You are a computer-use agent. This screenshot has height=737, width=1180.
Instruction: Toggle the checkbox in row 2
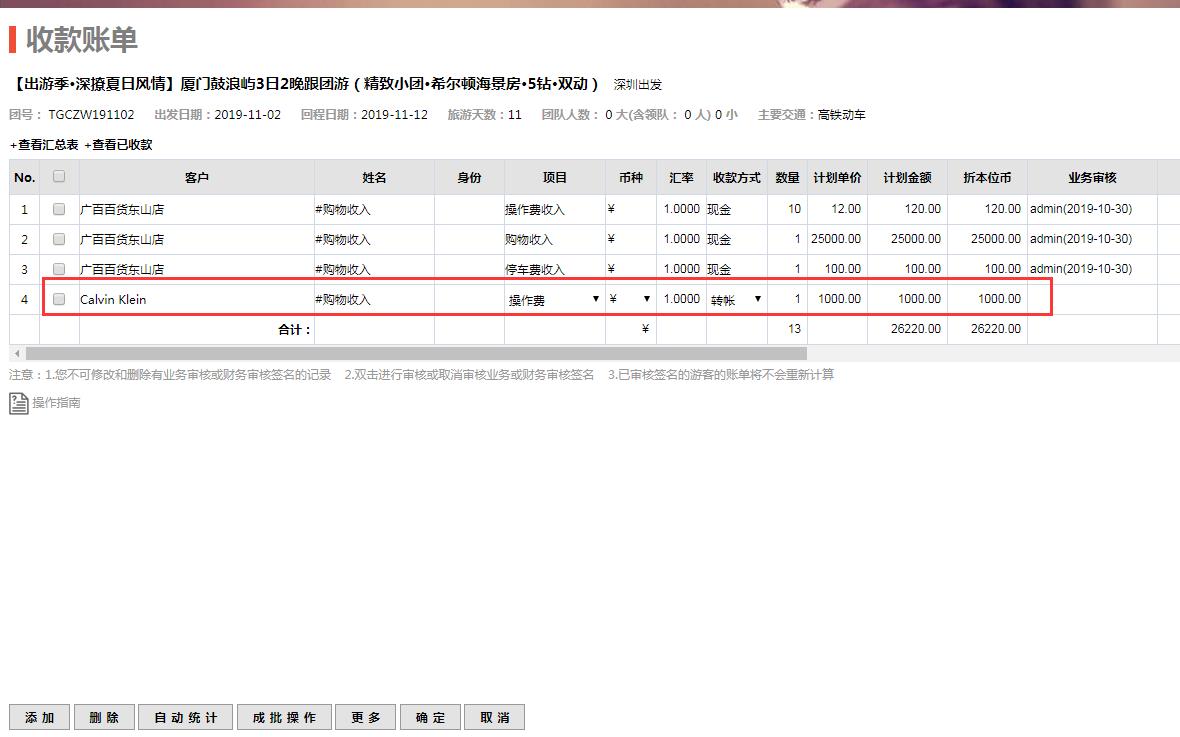59,239
